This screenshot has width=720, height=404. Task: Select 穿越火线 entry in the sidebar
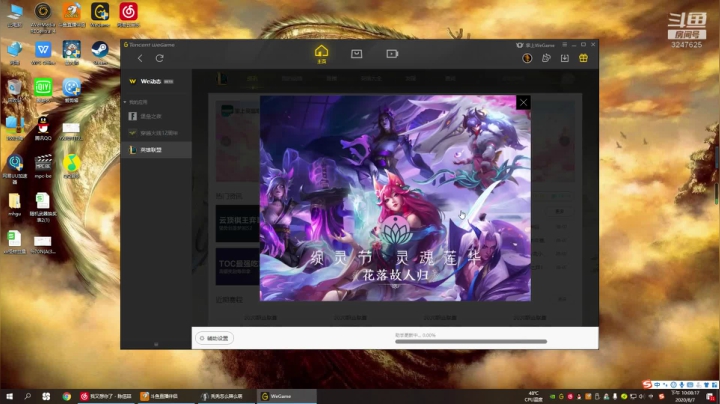(156, 133)
